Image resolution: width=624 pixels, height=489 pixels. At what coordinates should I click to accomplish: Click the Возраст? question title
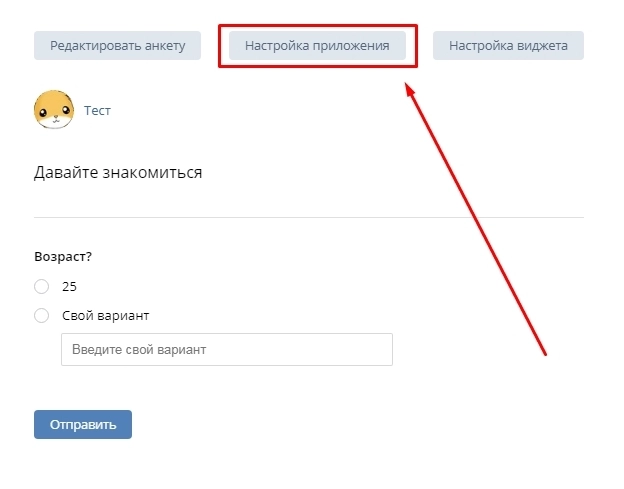63,257
